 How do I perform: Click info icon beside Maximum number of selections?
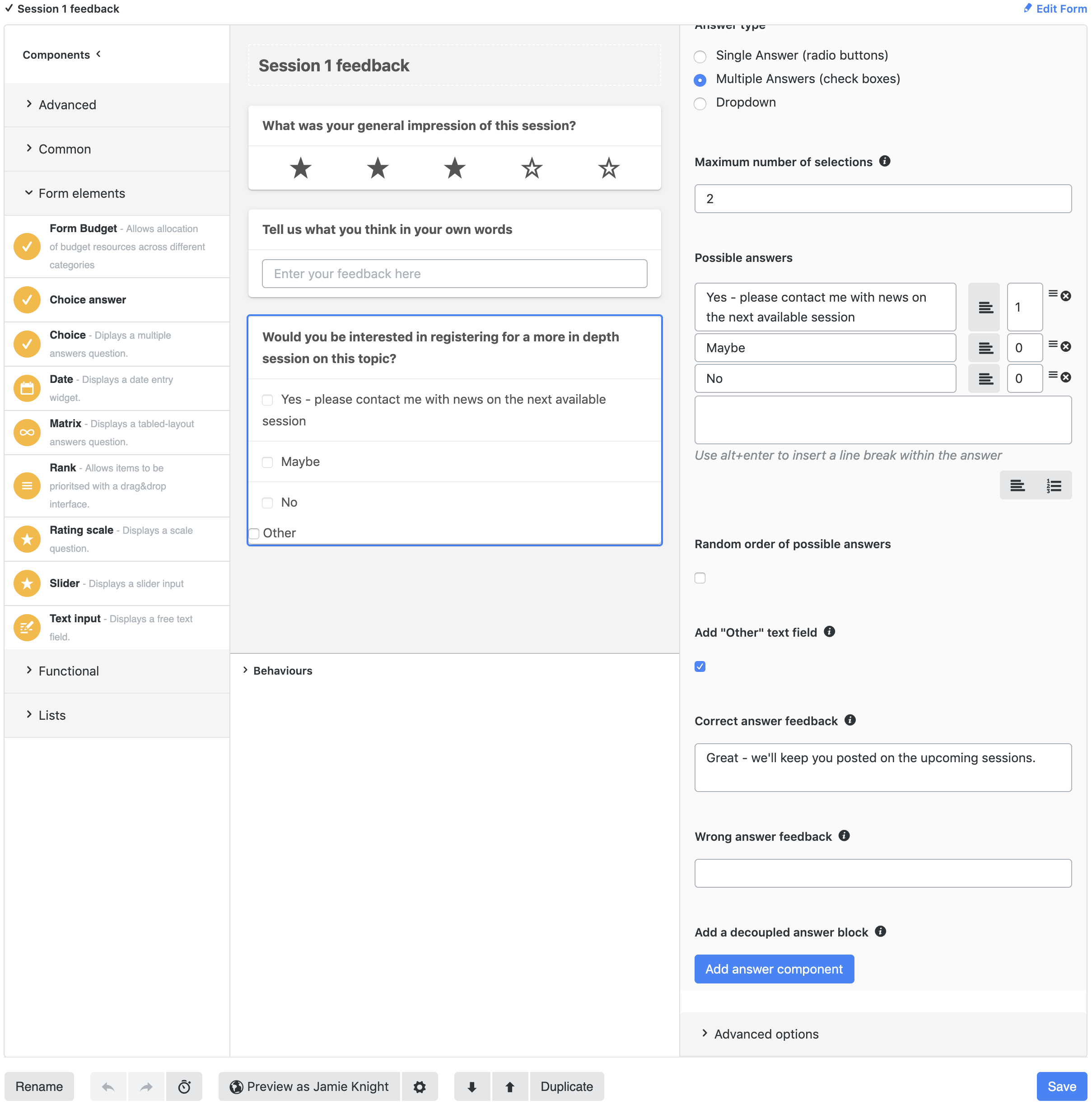[885, 161]
